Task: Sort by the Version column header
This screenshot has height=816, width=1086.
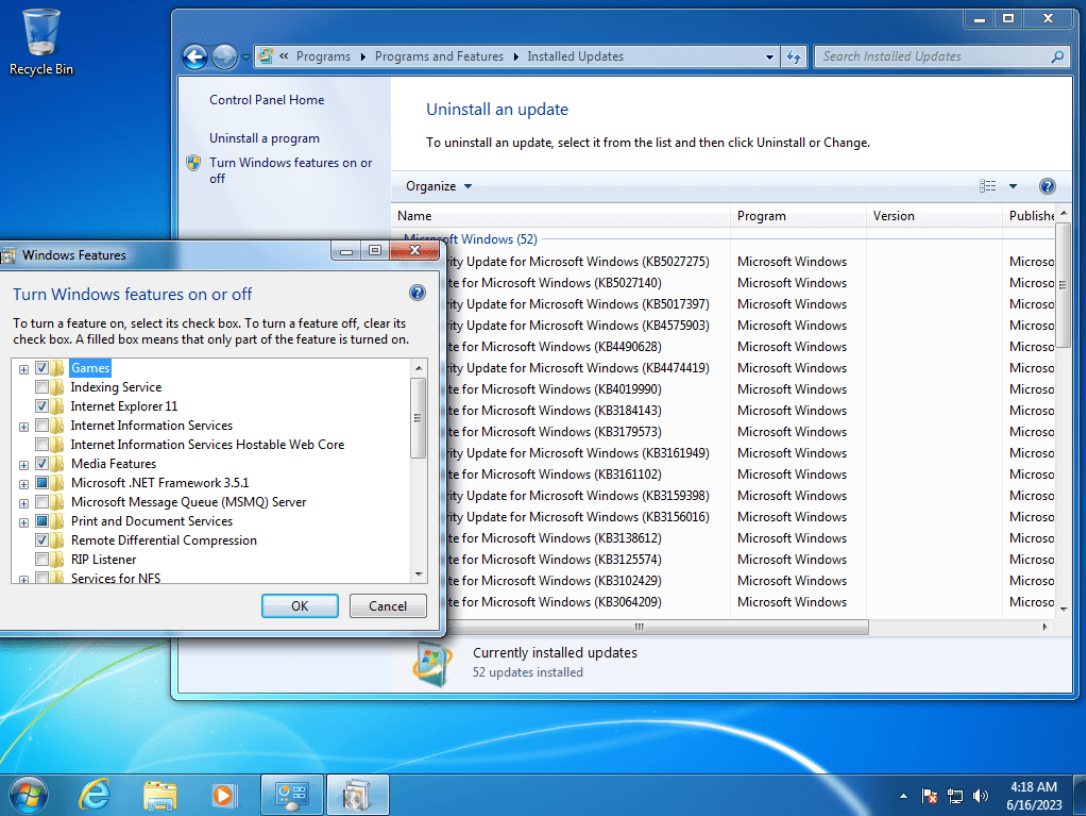Action: point(934,216)
